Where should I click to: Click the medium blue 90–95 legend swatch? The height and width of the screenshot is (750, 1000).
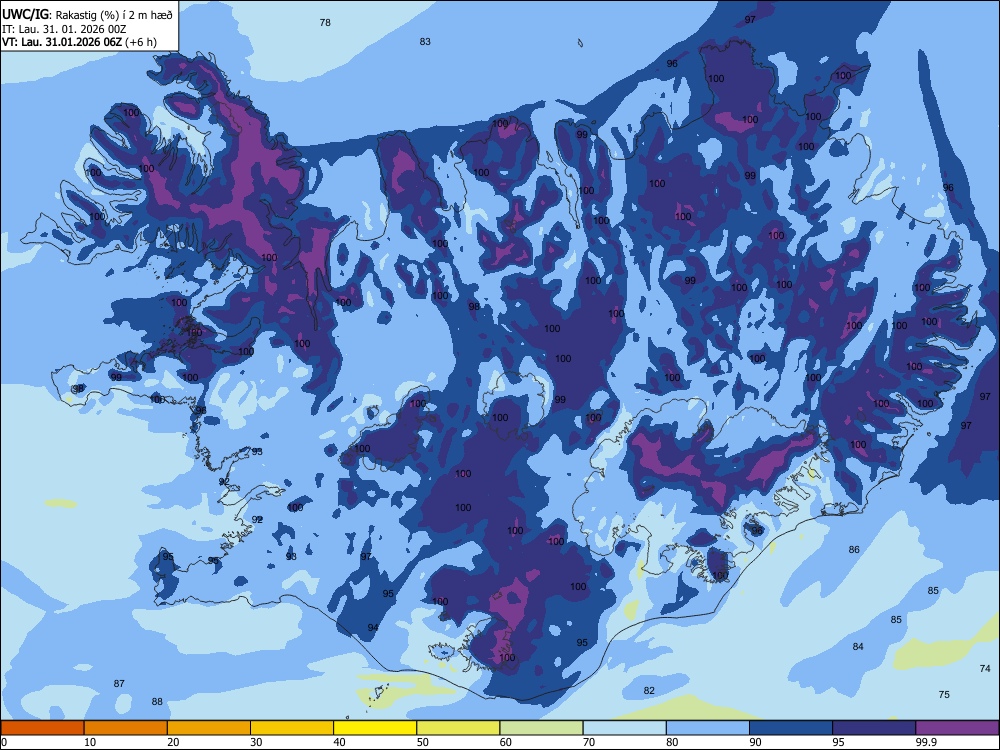tap(791, 728)
